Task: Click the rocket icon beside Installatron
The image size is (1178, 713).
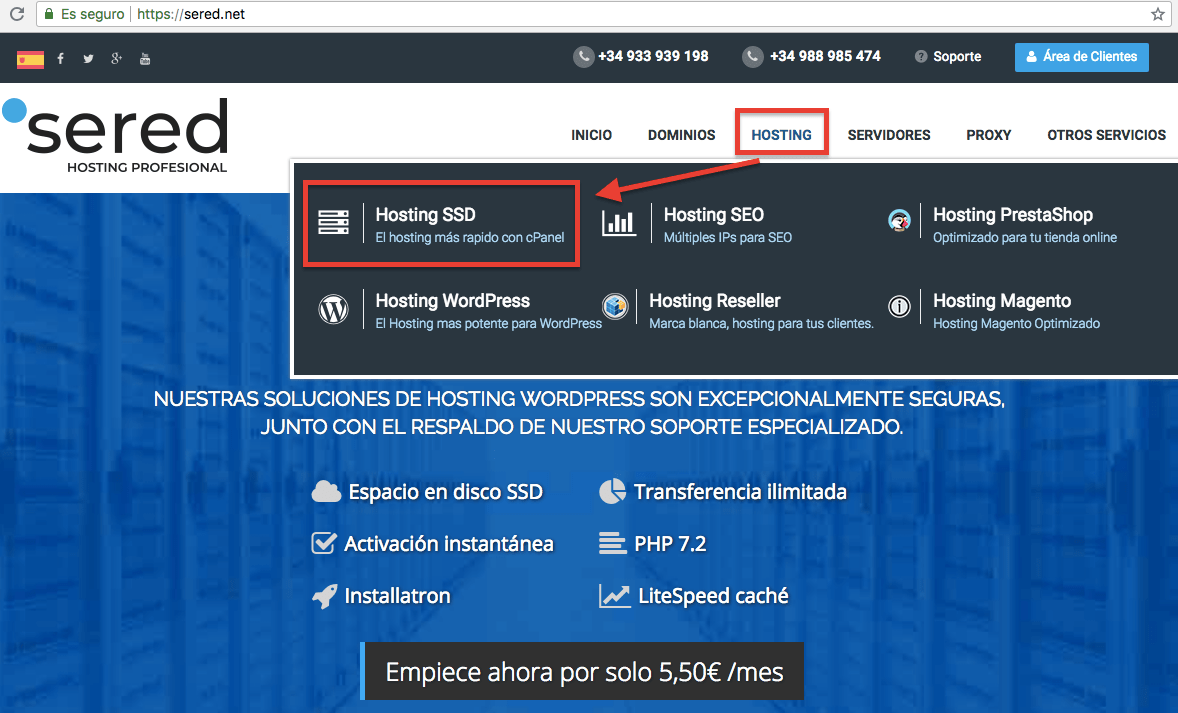Action: tap(325, 597)
